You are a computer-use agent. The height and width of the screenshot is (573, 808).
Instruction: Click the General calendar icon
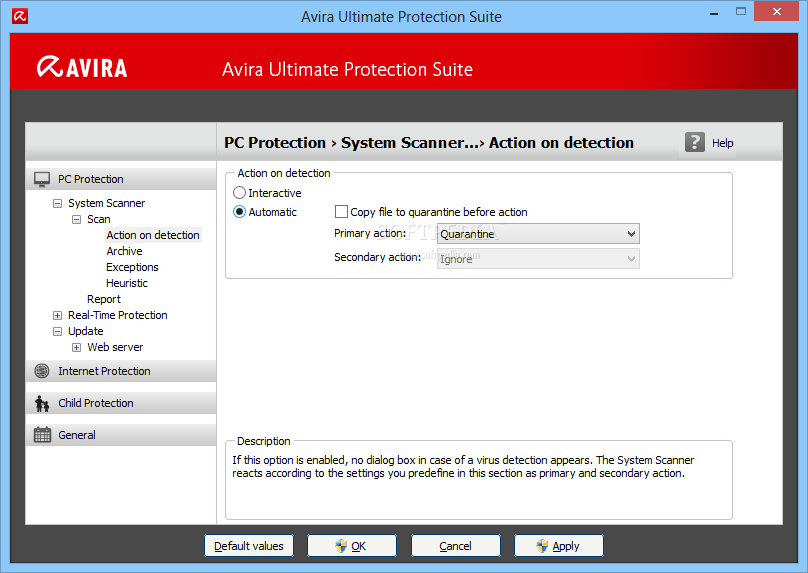[x=42, y=434]
